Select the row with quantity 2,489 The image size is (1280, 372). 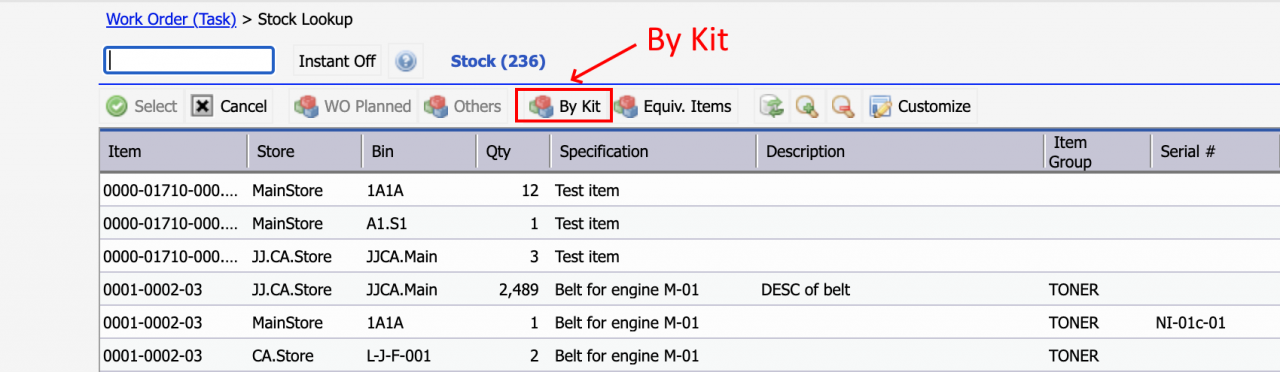689,290
